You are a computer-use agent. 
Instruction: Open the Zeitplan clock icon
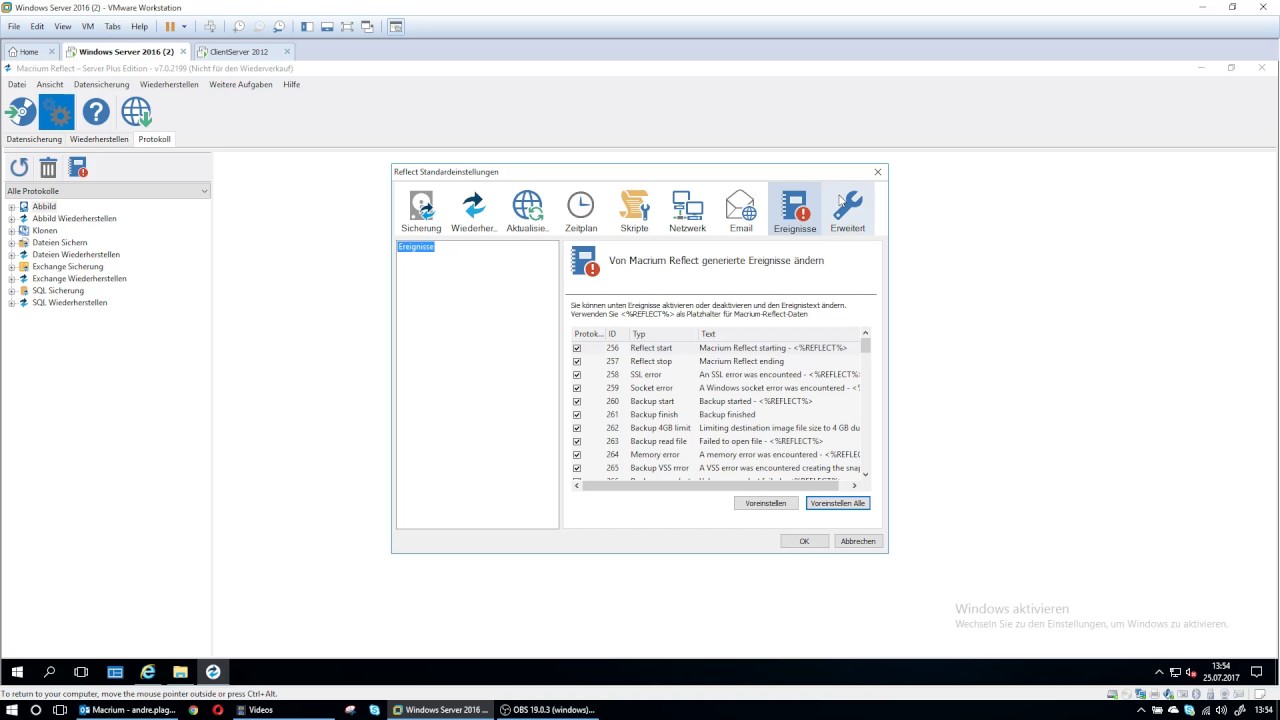coord(581,210)
